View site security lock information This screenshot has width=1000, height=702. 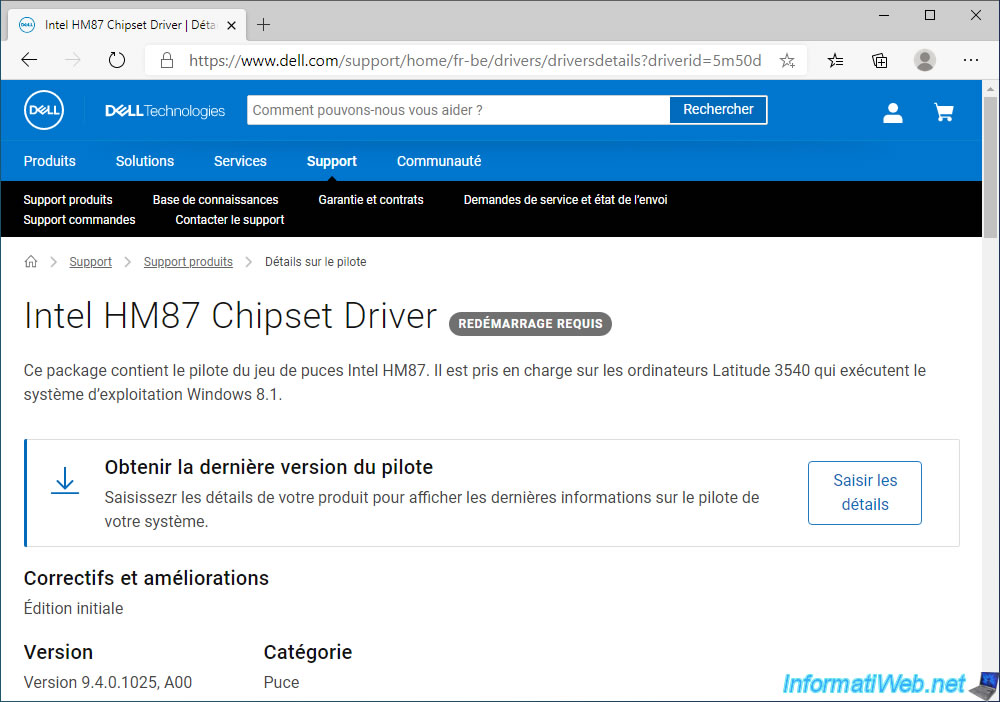coord(167,61)
